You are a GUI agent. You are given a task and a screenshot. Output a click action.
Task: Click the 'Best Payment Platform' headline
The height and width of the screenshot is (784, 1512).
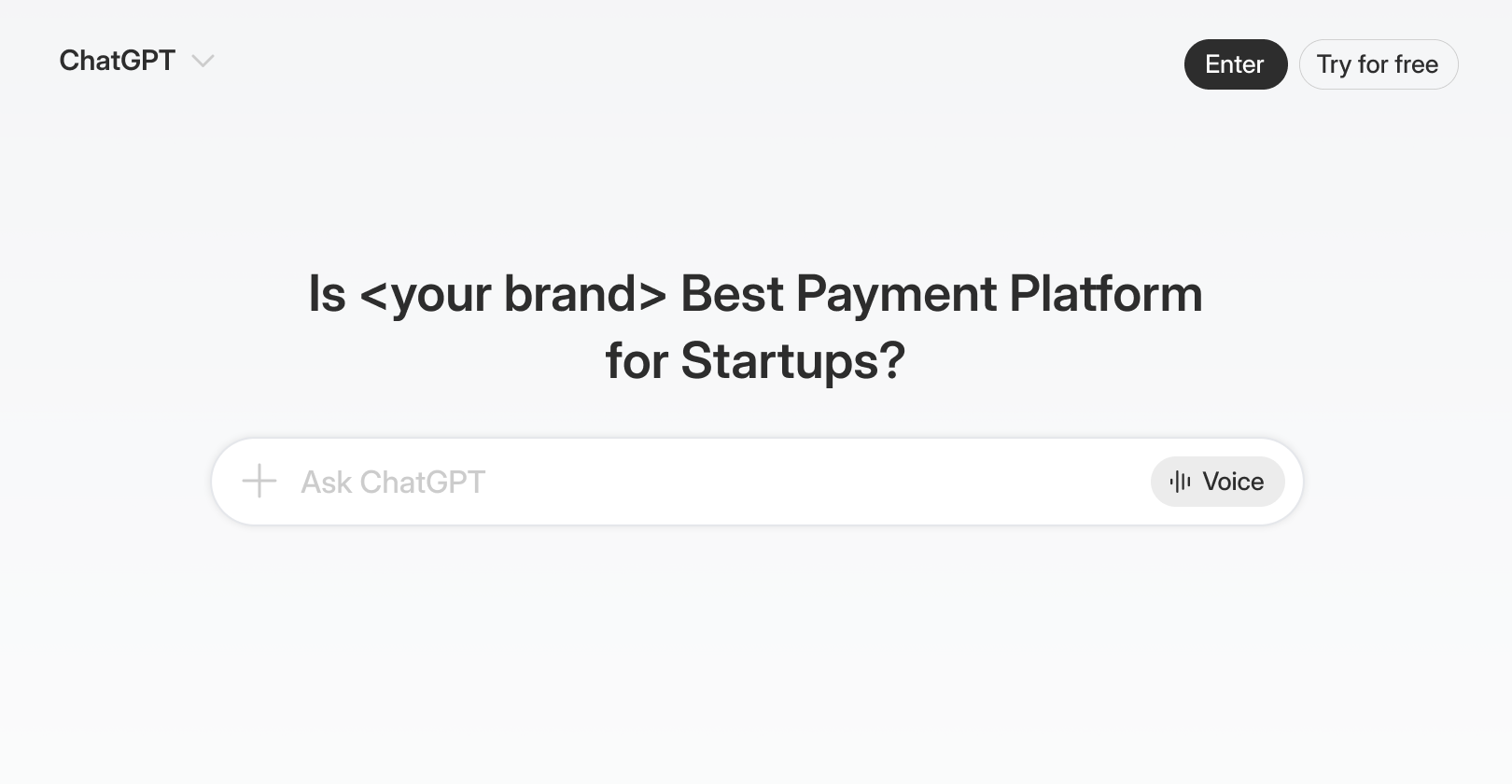[x=941, y=294]
